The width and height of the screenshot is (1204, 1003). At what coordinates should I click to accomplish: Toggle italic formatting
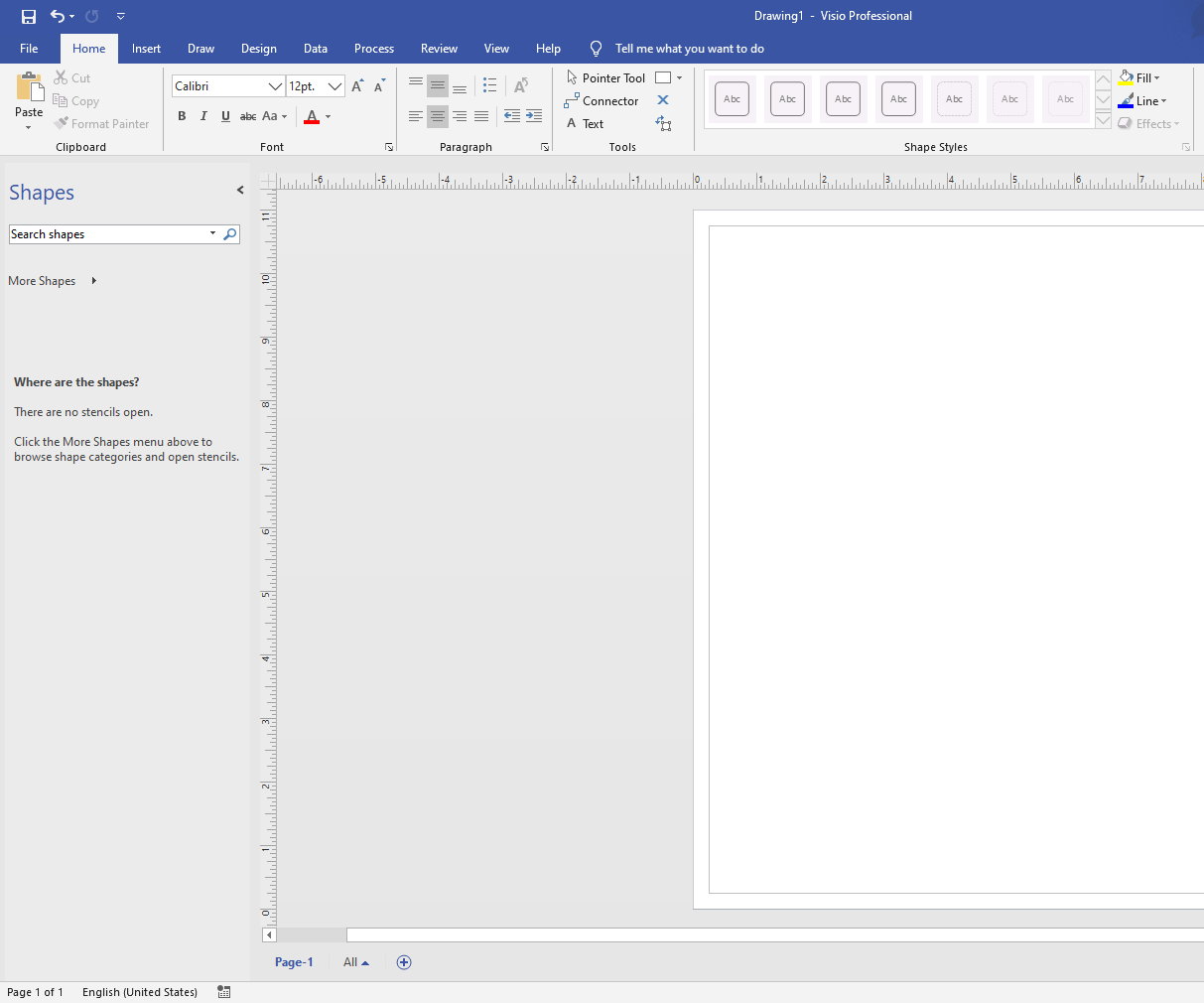[x=203, y=116]
